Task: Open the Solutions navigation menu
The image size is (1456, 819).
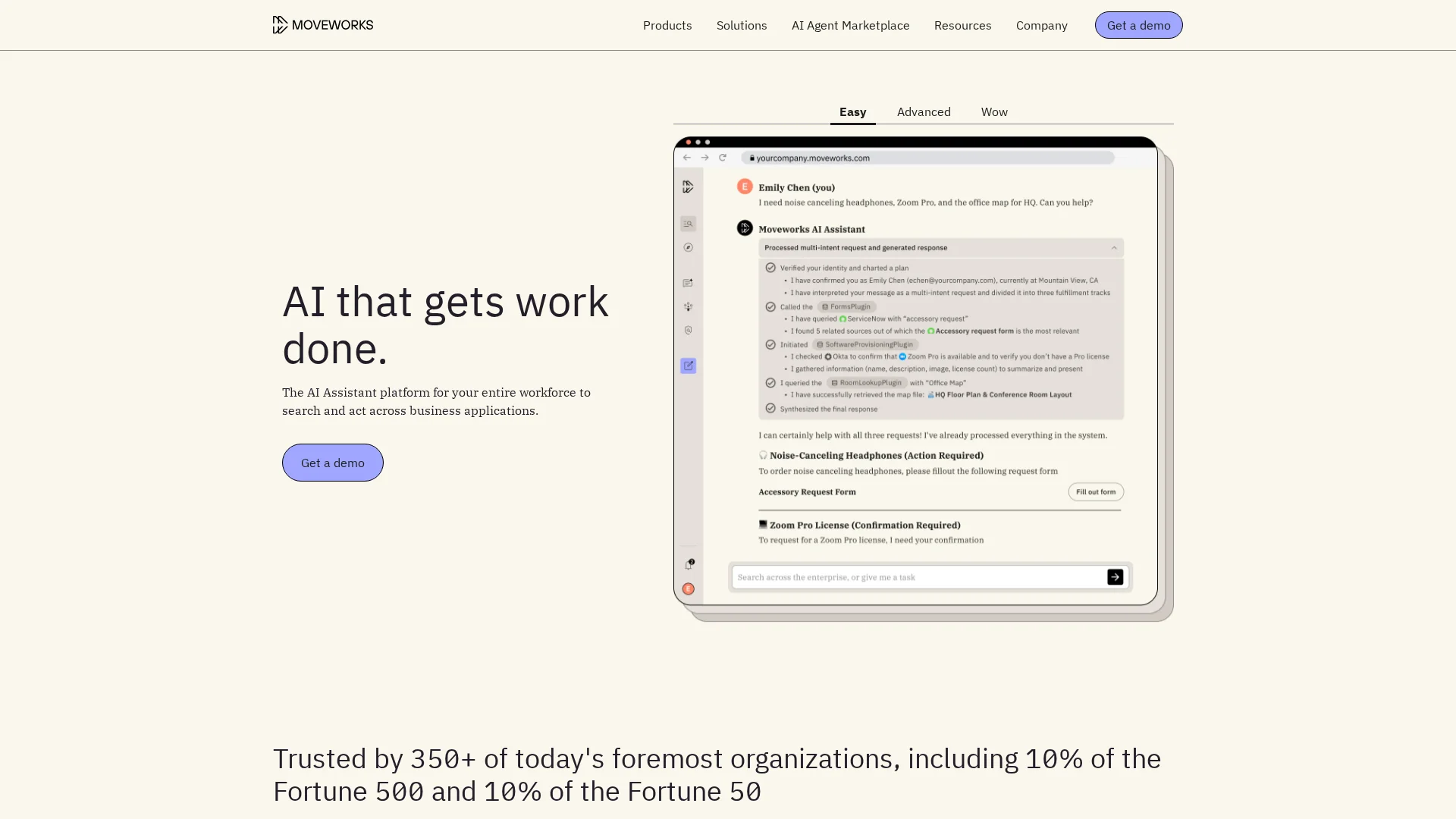Action: click(x=741, y=25)
